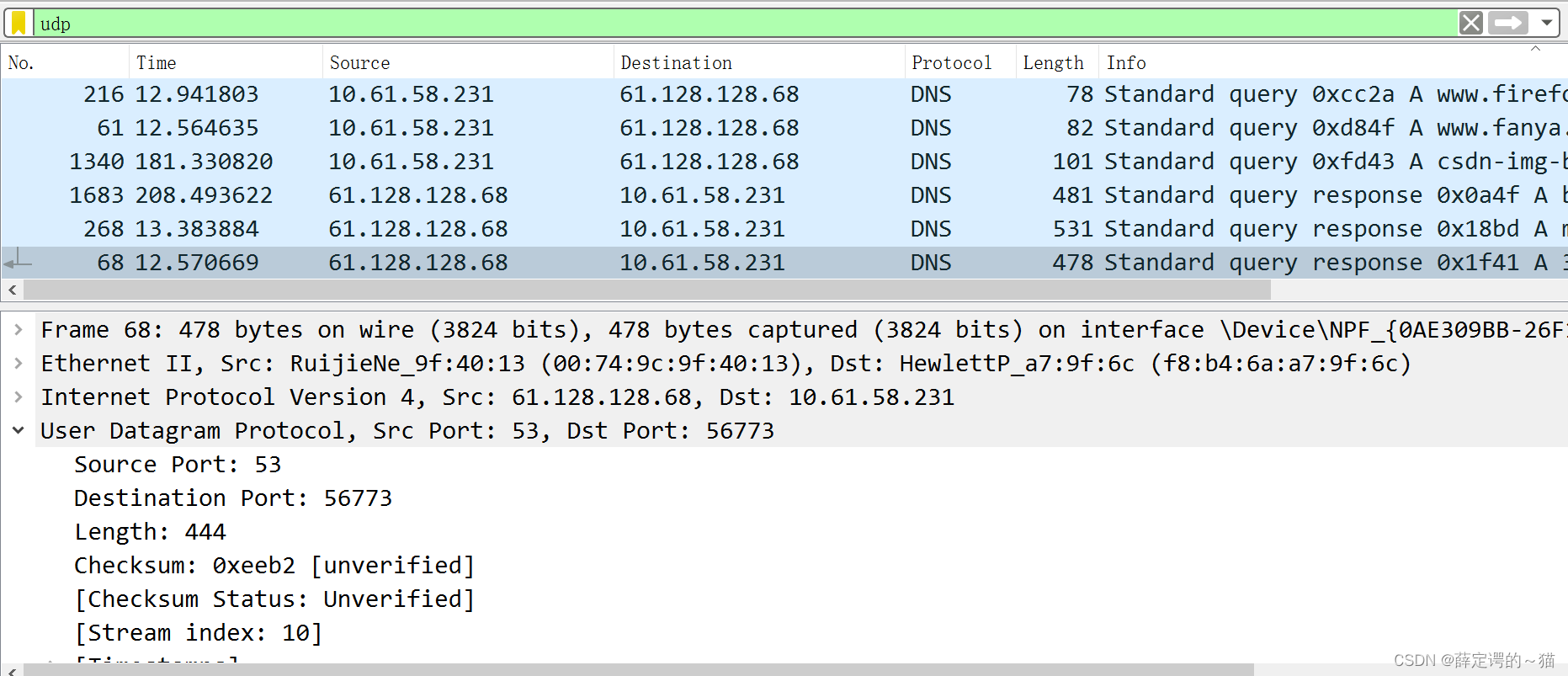Click time 208.493622 cell
Viewport: 1568px width, 676px height.
[205, 195]
